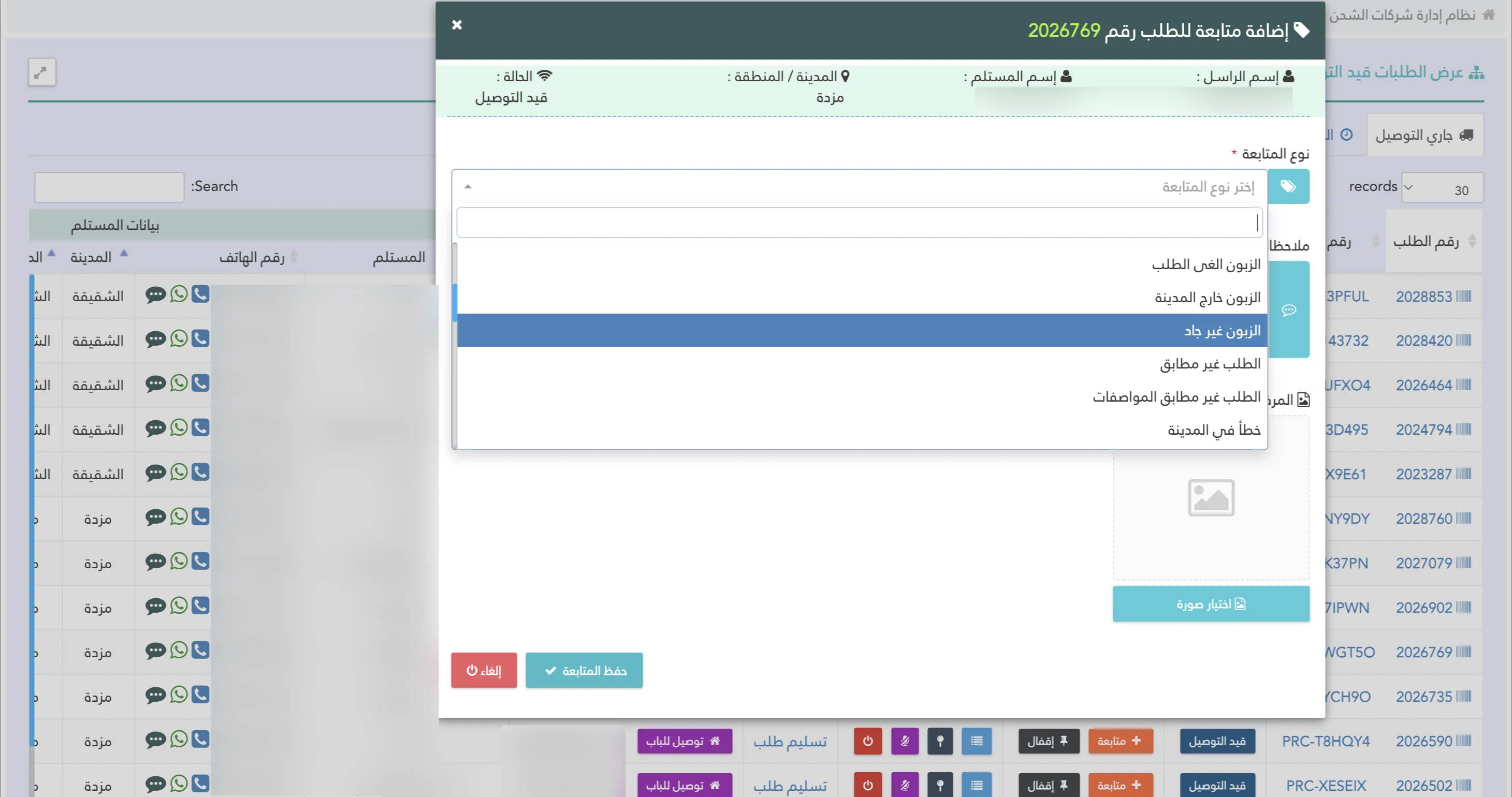Click purple muted-mic icon for order 2026590
The height and width of the screenshot is (797, 1512).
point(905,741)
